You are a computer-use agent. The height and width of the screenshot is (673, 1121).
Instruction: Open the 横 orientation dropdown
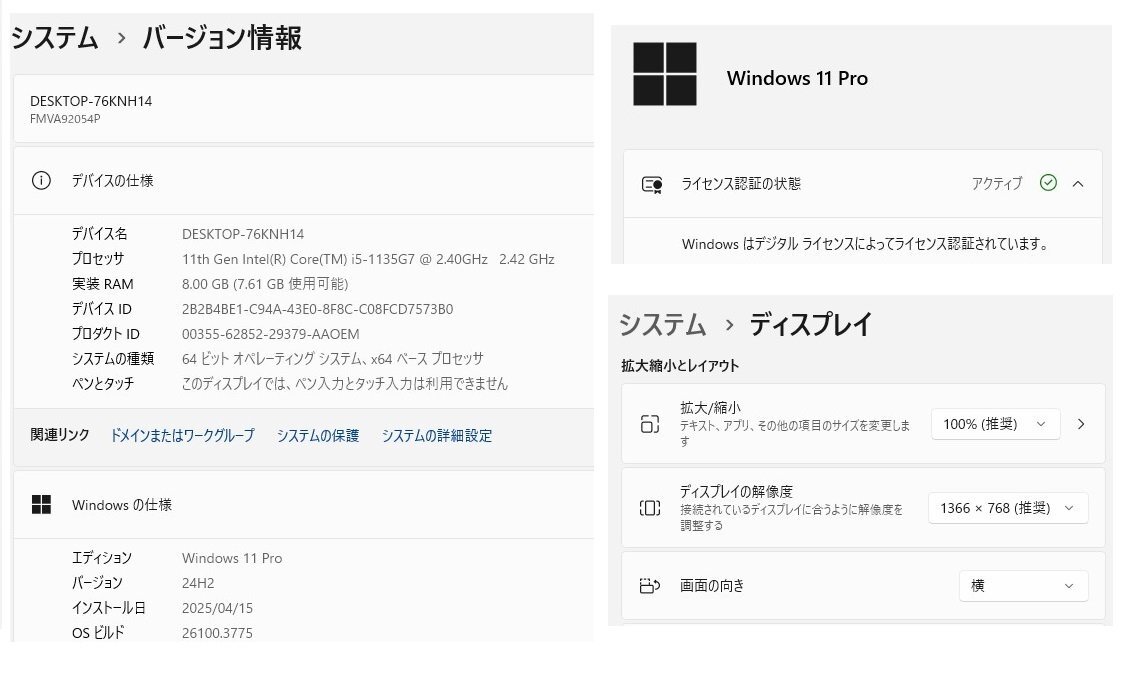point(1023,586)
